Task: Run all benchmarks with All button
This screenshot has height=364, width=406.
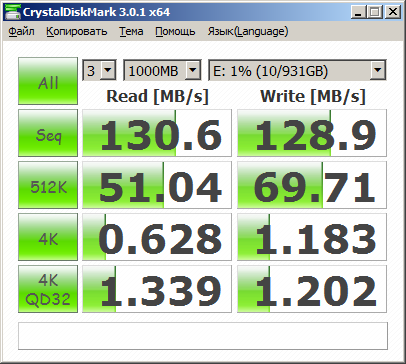Action: (x=48, y=81)
